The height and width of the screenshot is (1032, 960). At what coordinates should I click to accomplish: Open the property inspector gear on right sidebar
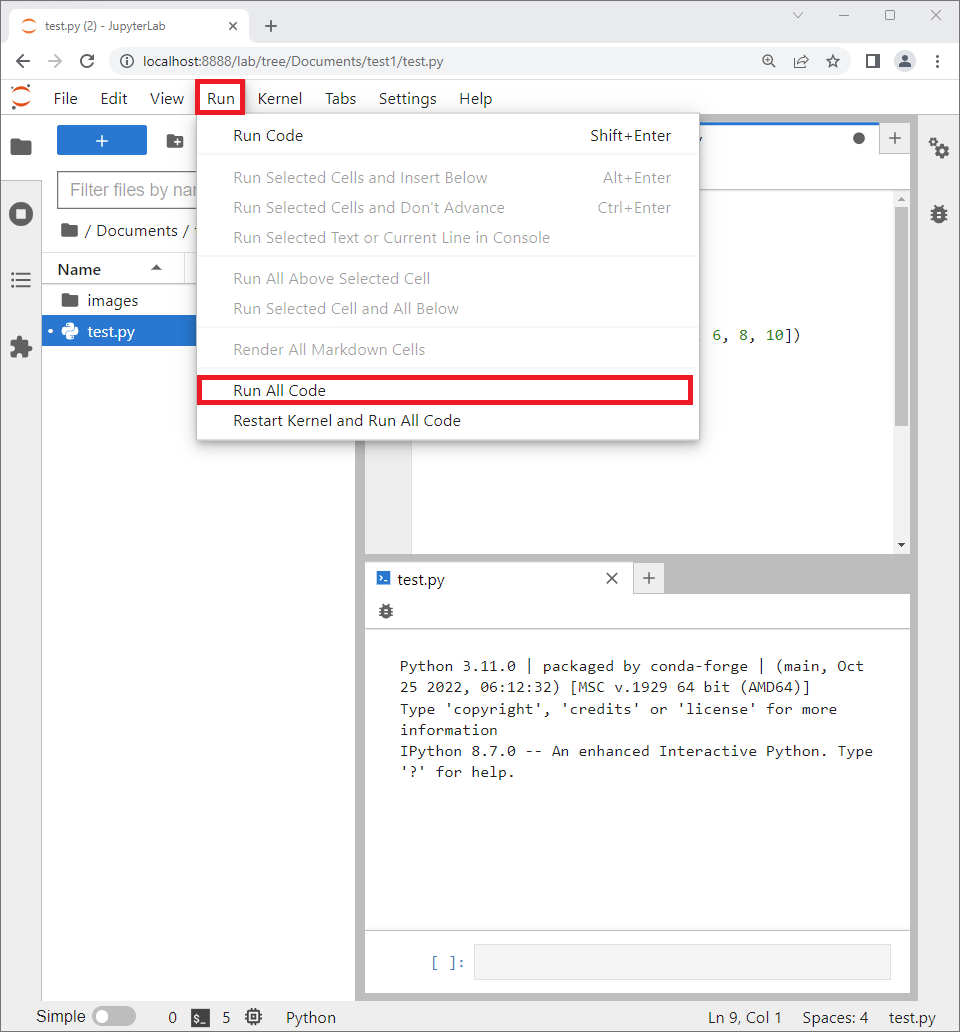(x=938, y=148)
